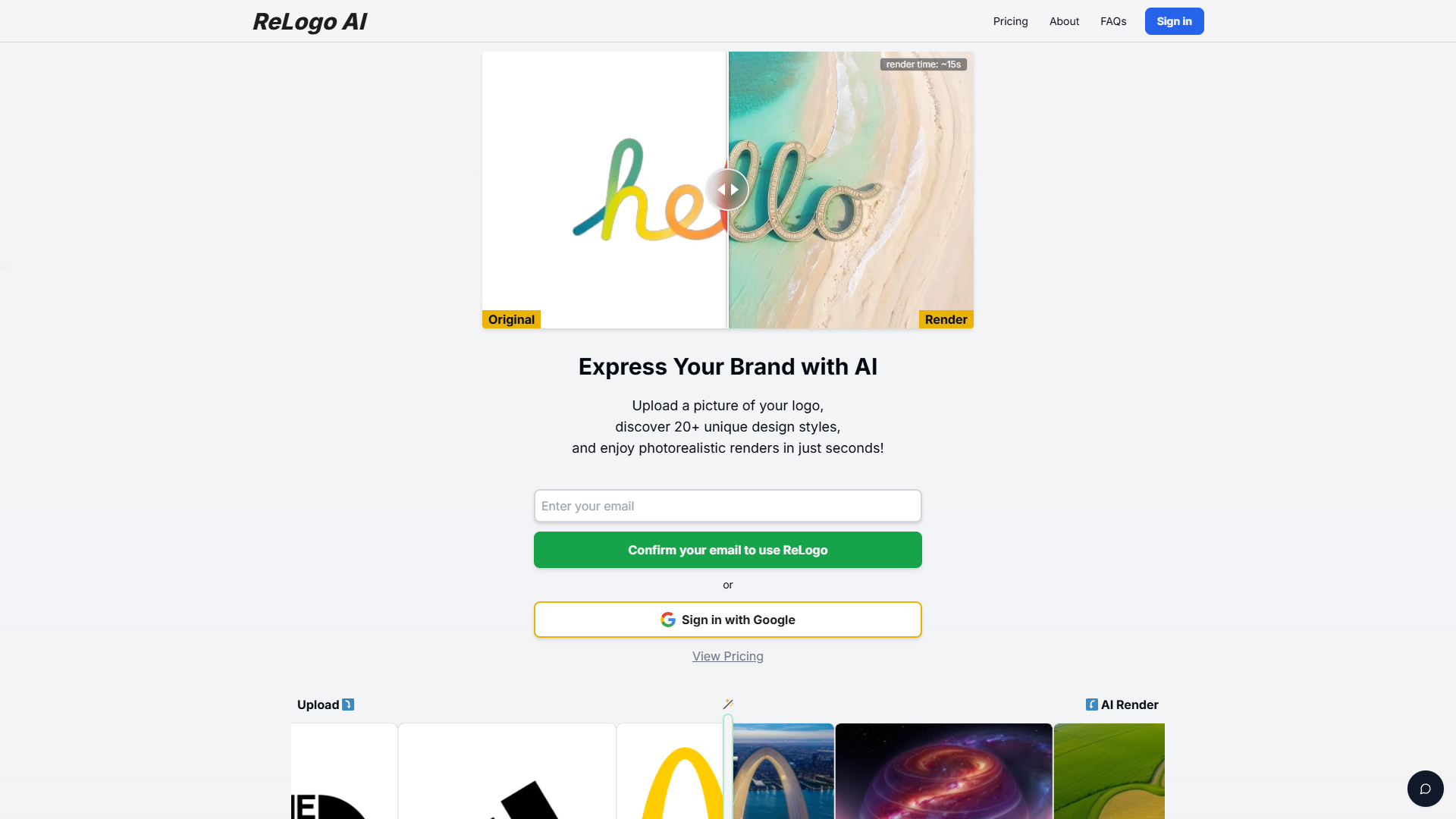Focus the Enter your email field
Image resolution: width=1456 pixels, height=819 pixels.
(x=728, y=506)
